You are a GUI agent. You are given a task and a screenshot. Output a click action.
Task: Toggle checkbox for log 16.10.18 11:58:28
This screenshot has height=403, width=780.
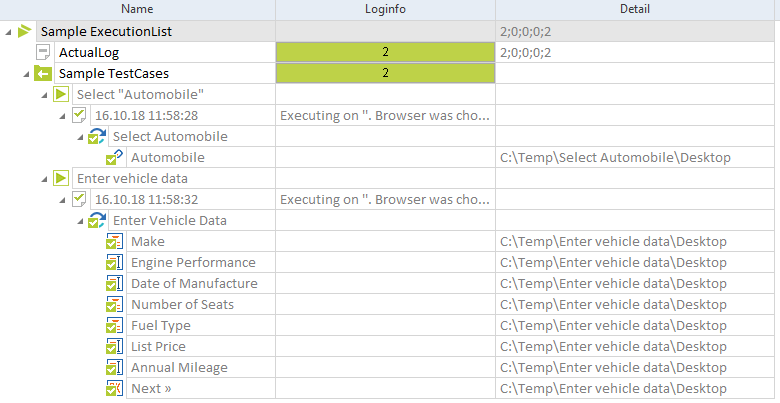click(x=79, y=115)
